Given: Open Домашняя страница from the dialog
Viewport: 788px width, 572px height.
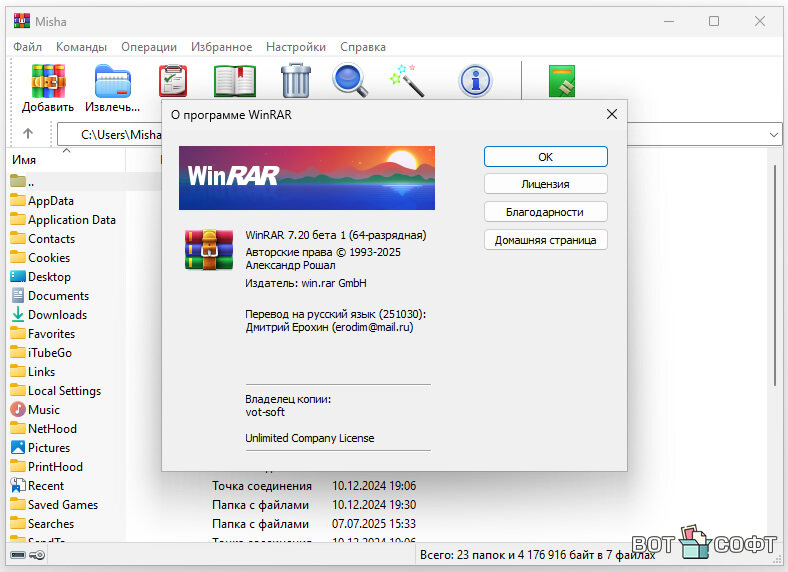Looking at the screenshot, I should 545,240.
